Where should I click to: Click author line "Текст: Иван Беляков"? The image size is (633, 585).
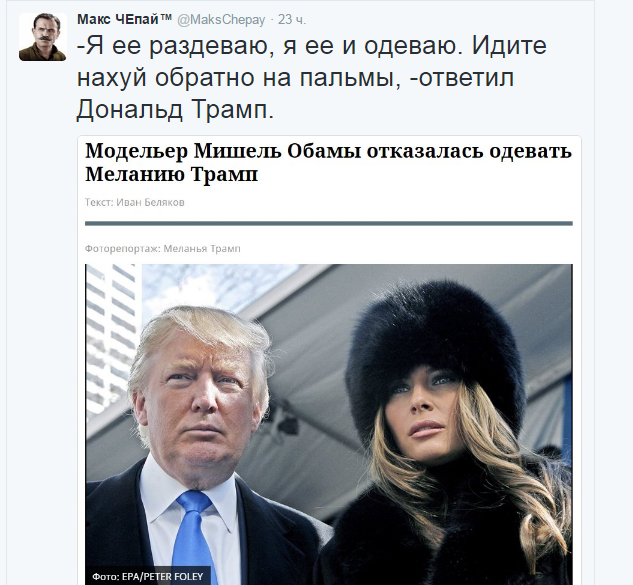point(135,202)
